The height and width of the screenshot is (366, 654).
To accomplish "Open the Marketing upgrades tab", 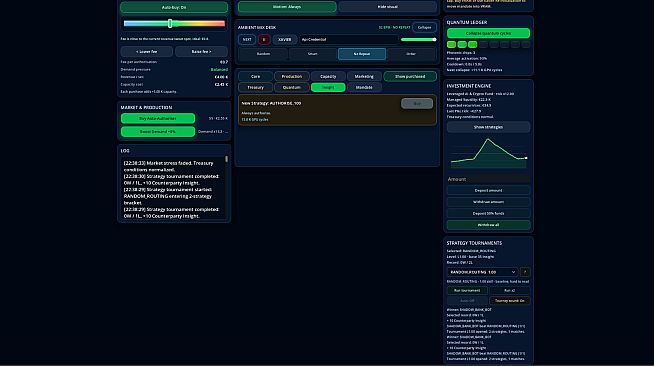I will tap(364, 76).
